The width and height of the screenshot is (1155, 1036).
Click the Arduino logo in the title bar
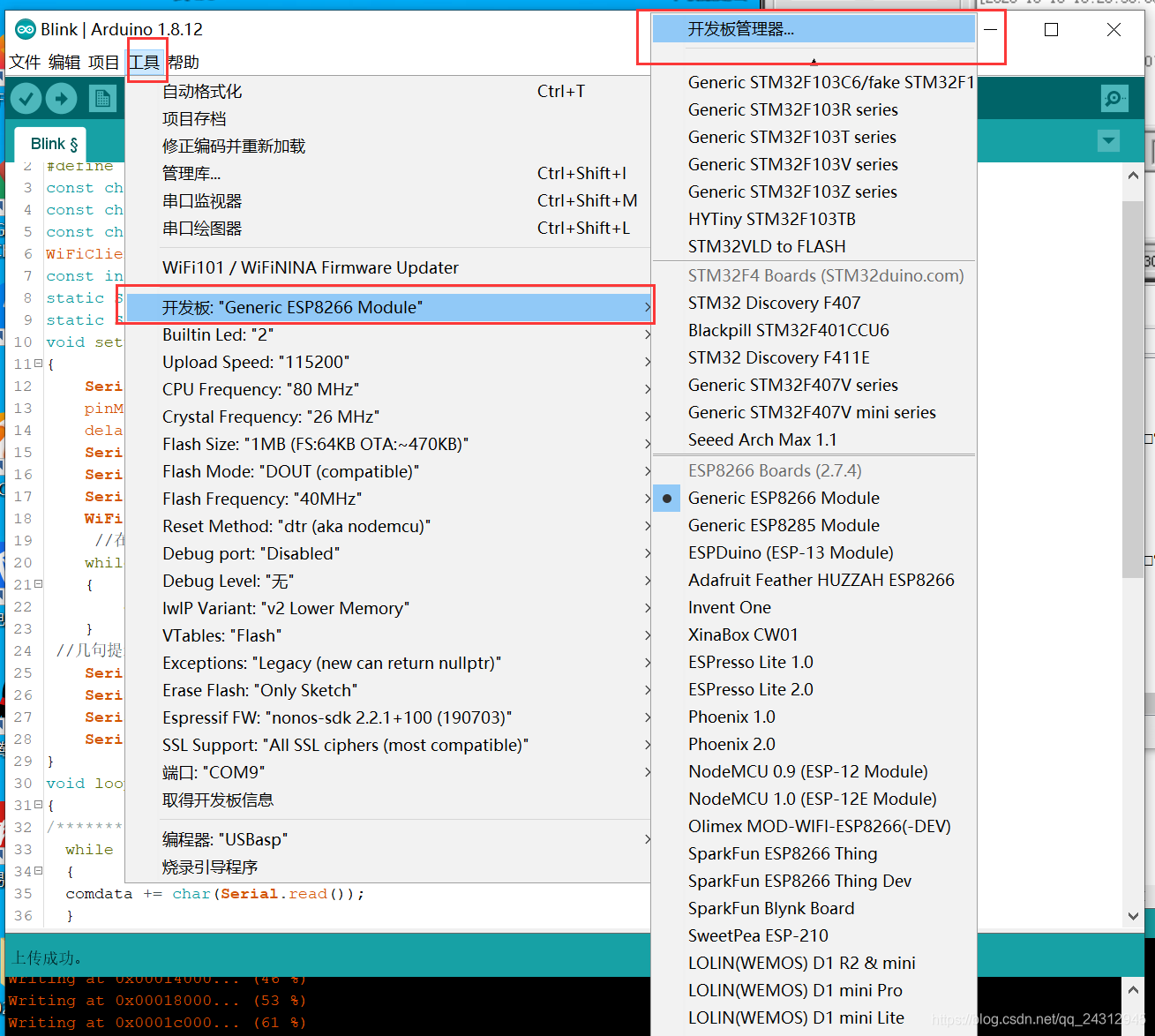pos(26,29)
